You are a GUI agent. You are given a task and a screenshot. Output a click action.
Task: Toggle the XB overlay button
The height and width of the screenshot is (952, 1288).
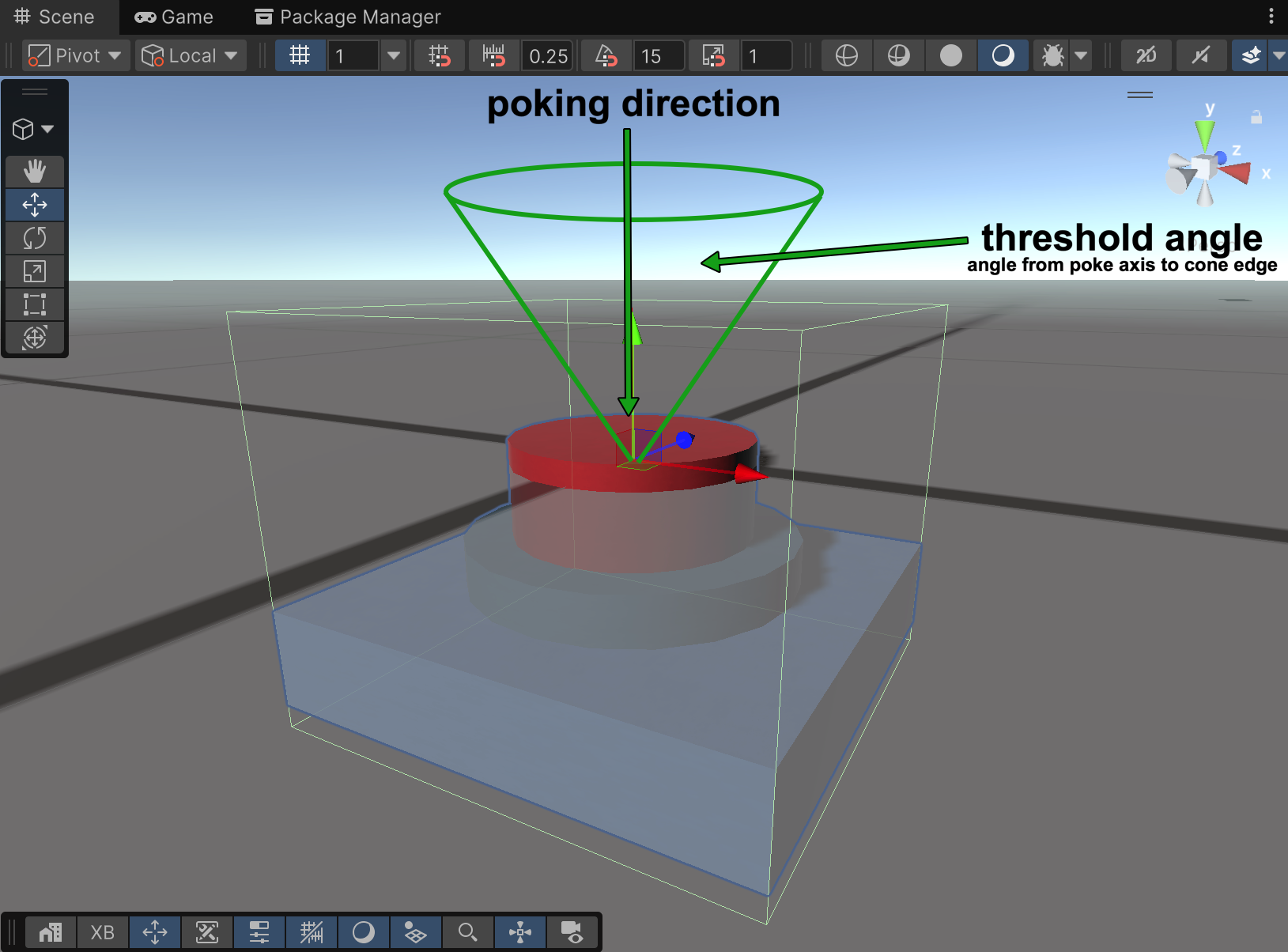(103, 932)
